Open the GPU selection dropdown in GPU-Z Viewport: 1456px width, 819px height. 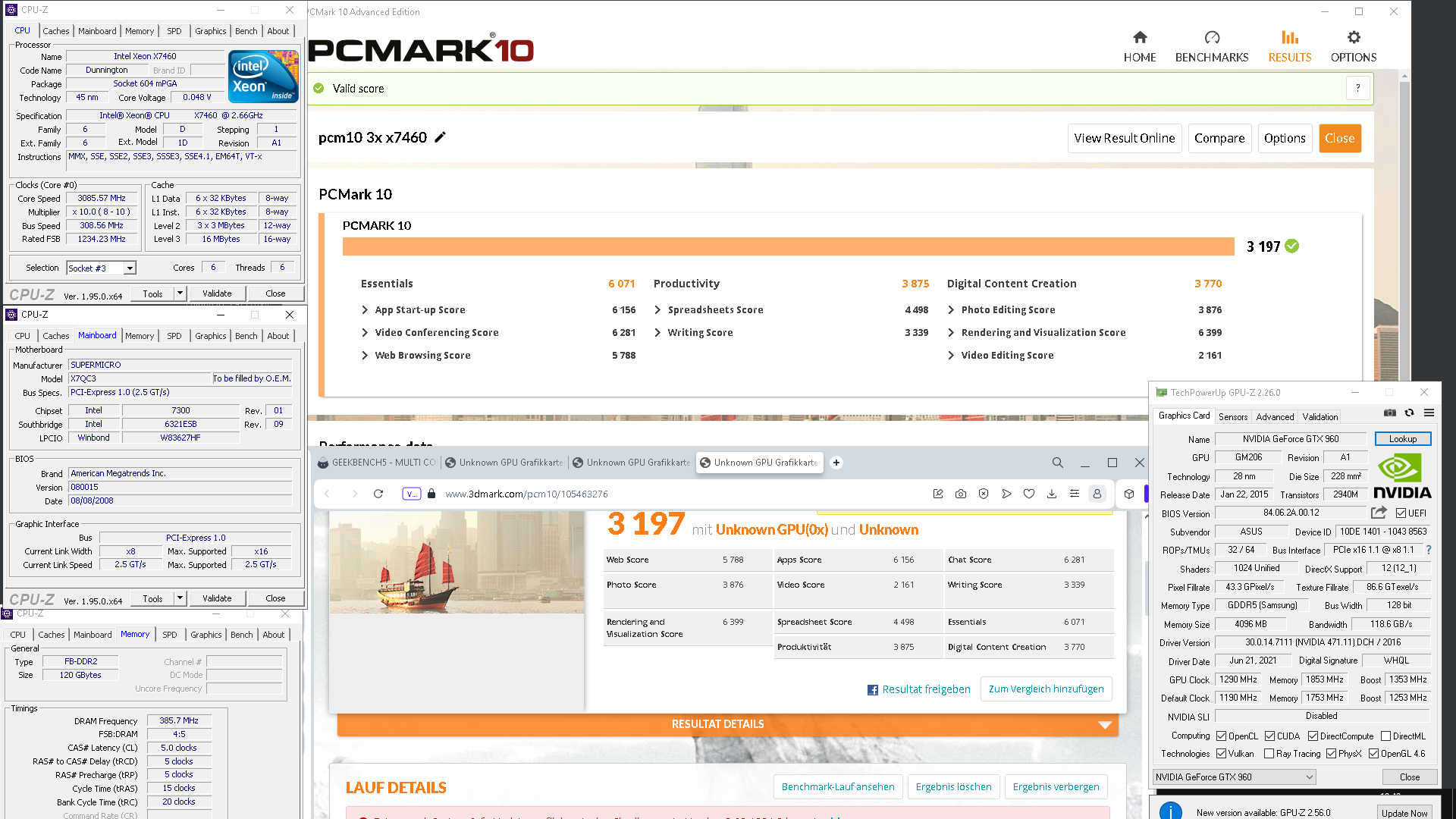coord(1234,777)
